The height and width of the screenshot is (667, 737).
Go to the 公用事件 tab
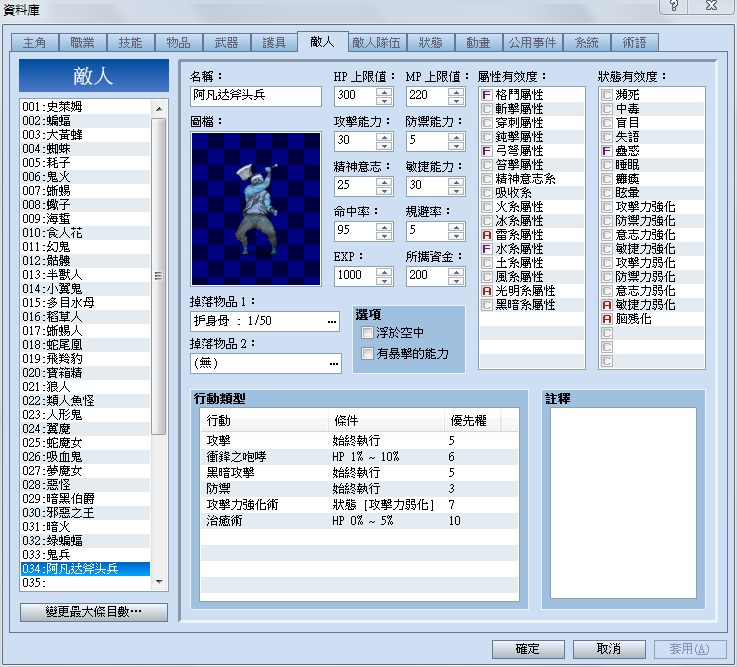click(533, 43)
